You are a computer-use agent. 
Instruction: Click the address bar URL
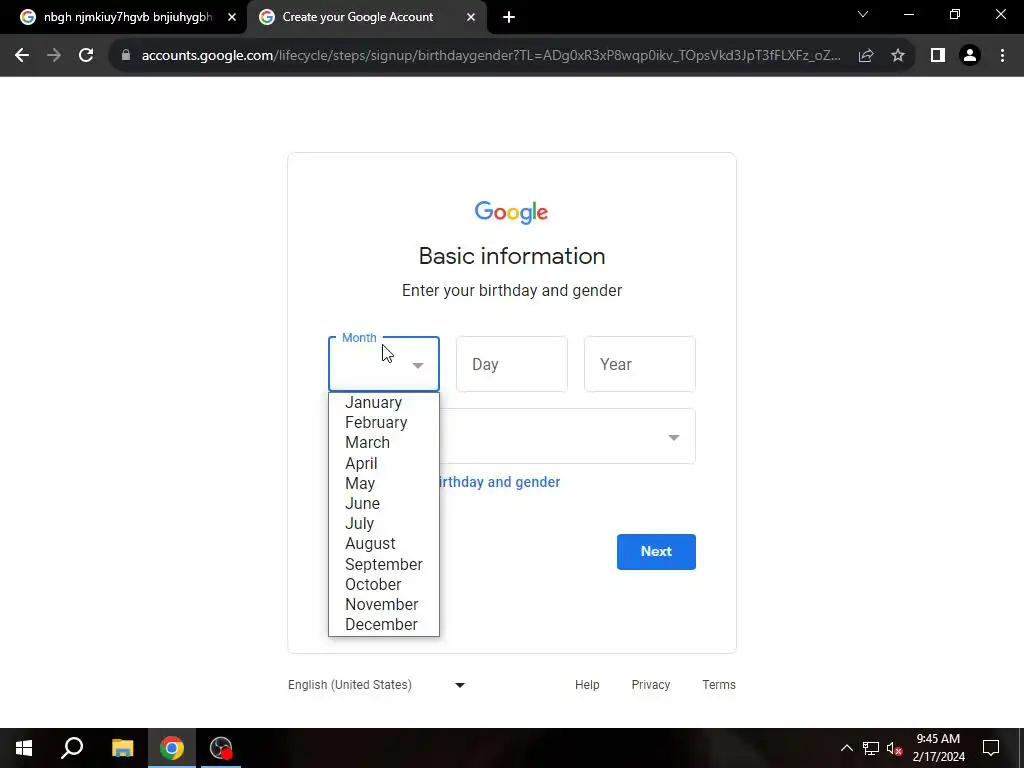(491, 56)
